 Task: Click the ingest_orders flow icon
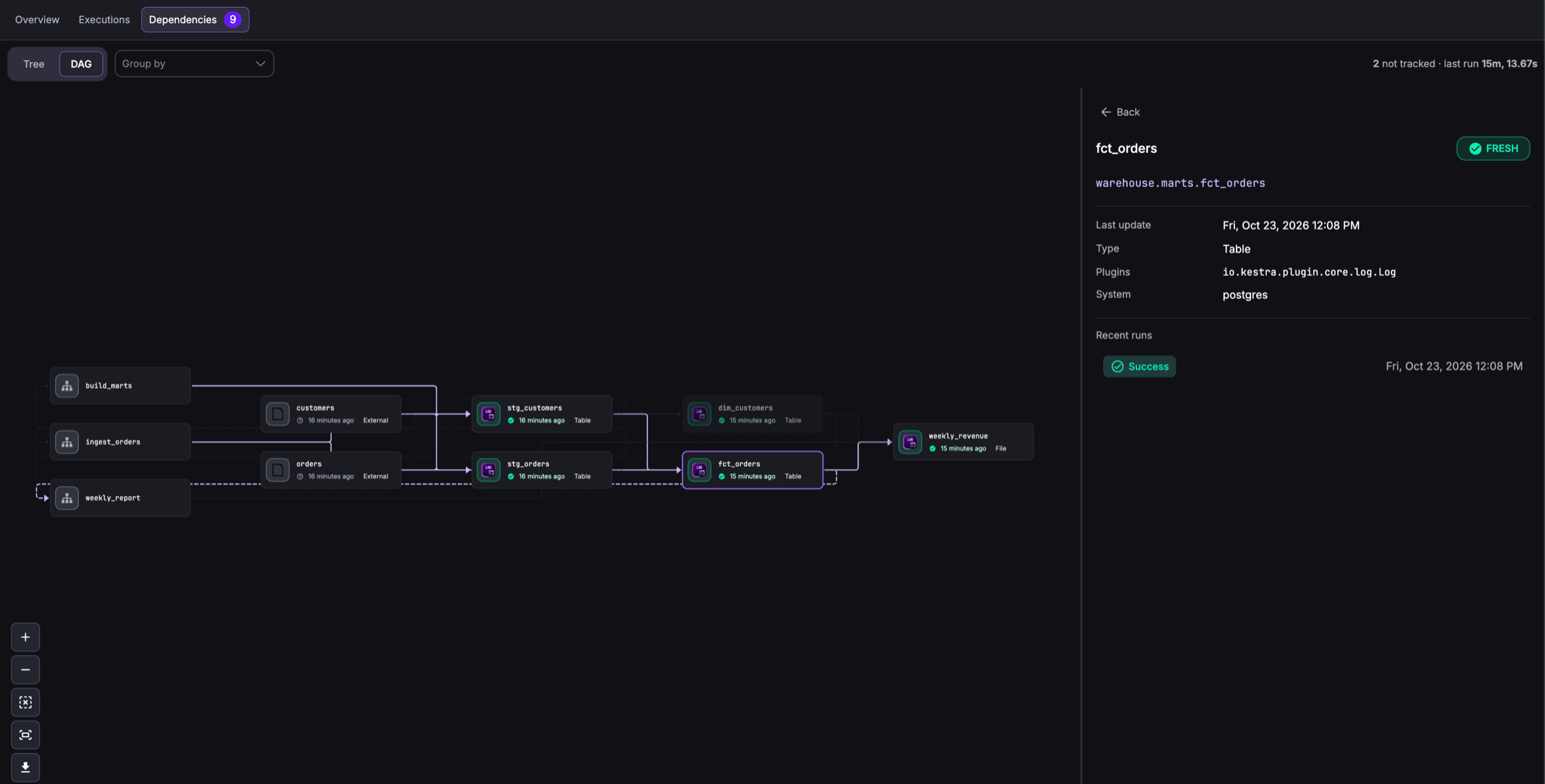[x=67, y=442]
